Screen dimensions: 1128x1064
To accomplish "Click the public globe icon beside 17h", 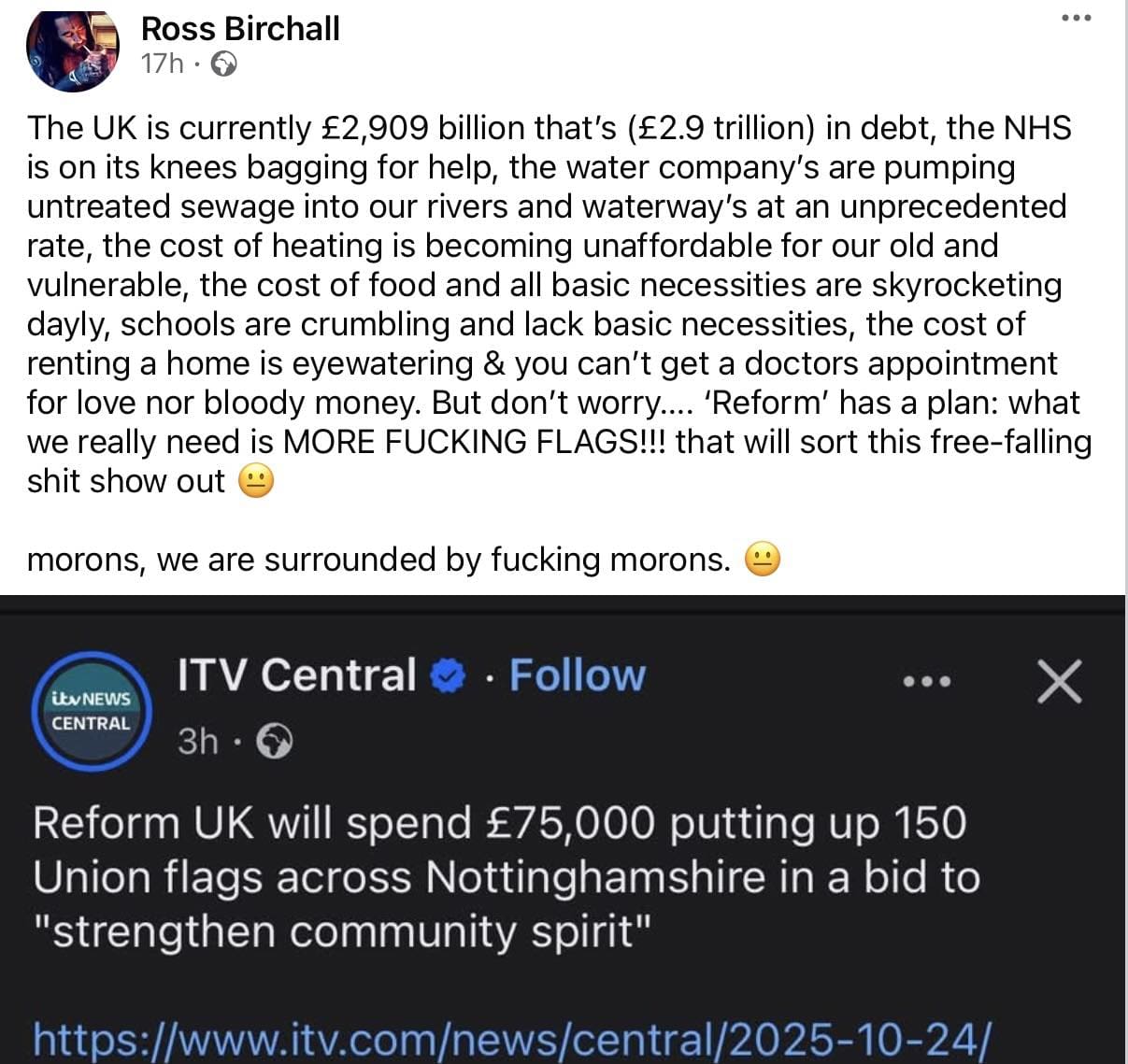I will (224, 64).
